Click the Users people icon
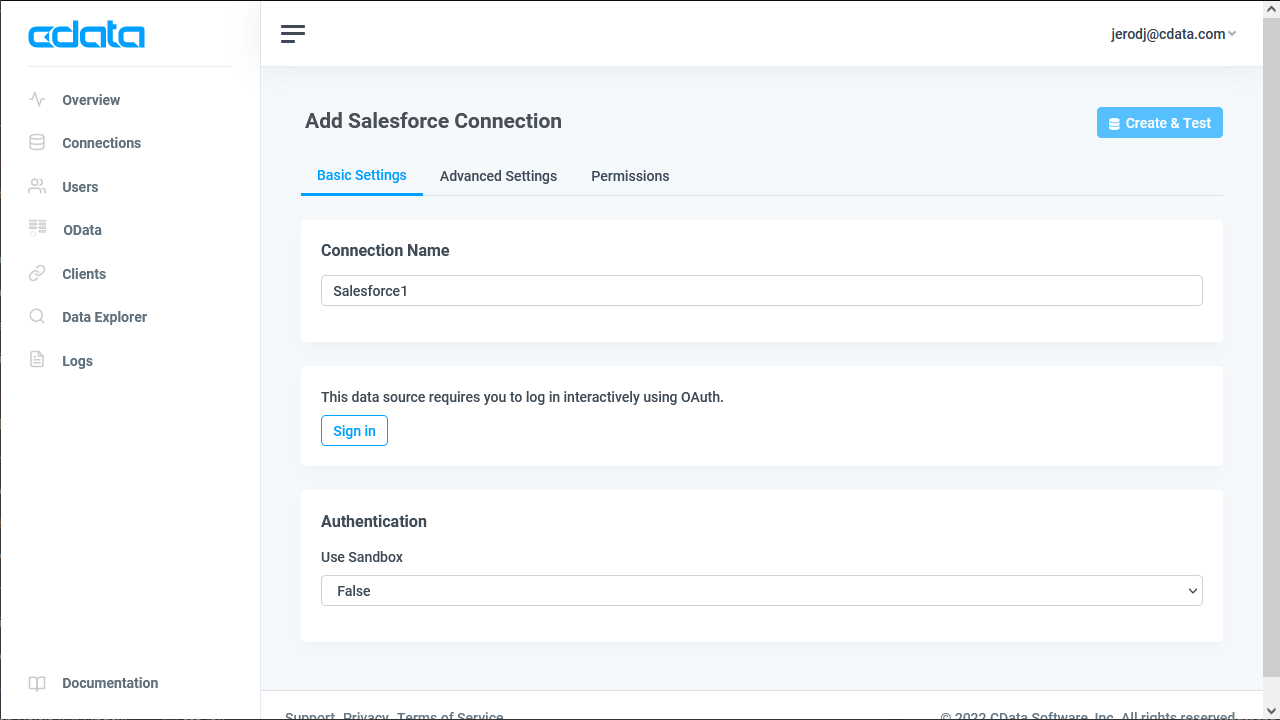The height and width of the screenshot is (720, 1280). point(37,186)
